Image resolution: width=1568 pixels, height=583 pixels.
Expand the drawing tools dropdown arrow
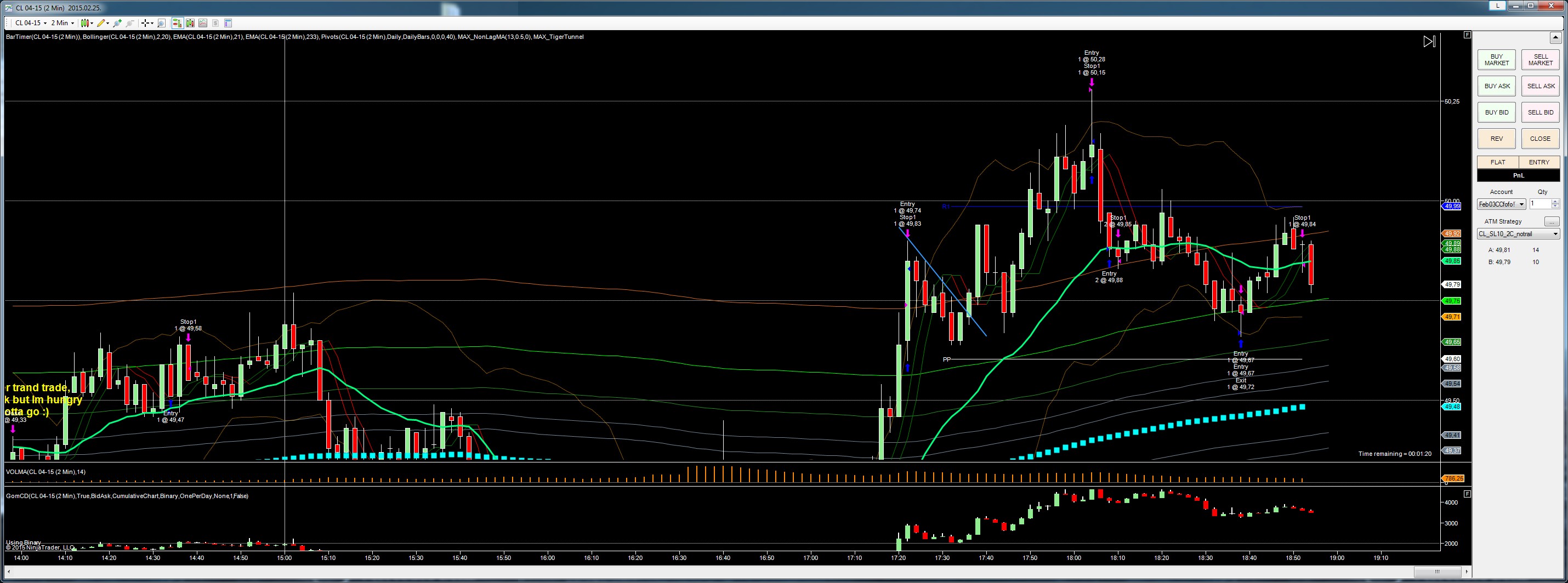click(x=108, y=23)
